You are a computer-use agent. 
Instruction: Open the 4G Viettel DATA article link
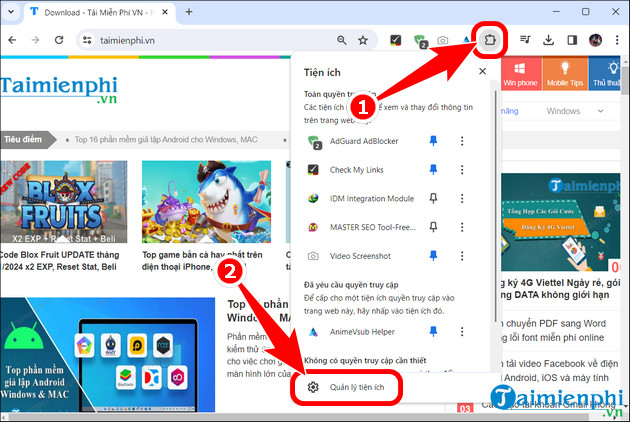tap(560, 289)
